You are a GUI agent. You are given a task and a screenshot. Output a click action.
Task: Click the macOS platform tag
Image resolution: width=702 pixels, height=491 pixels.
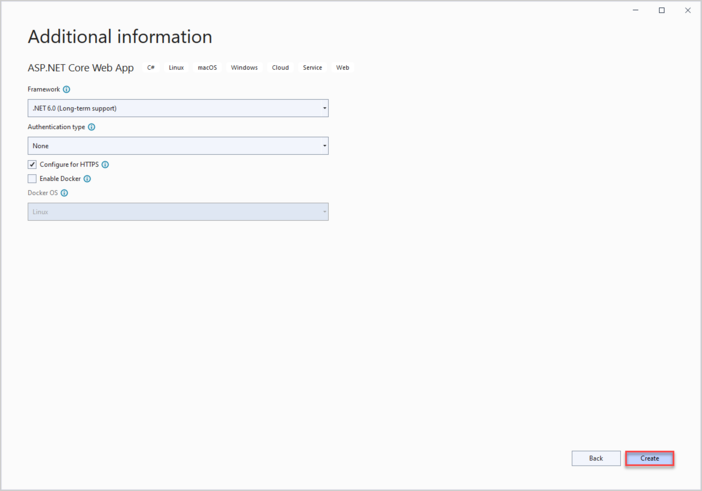coord(207,68)
